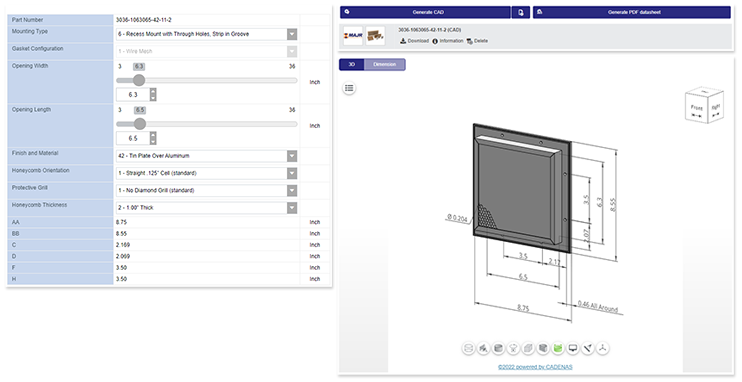Select the fullscreen monitor icon below viewer
This screenshot has width=742, height=382.
point(573,348)
